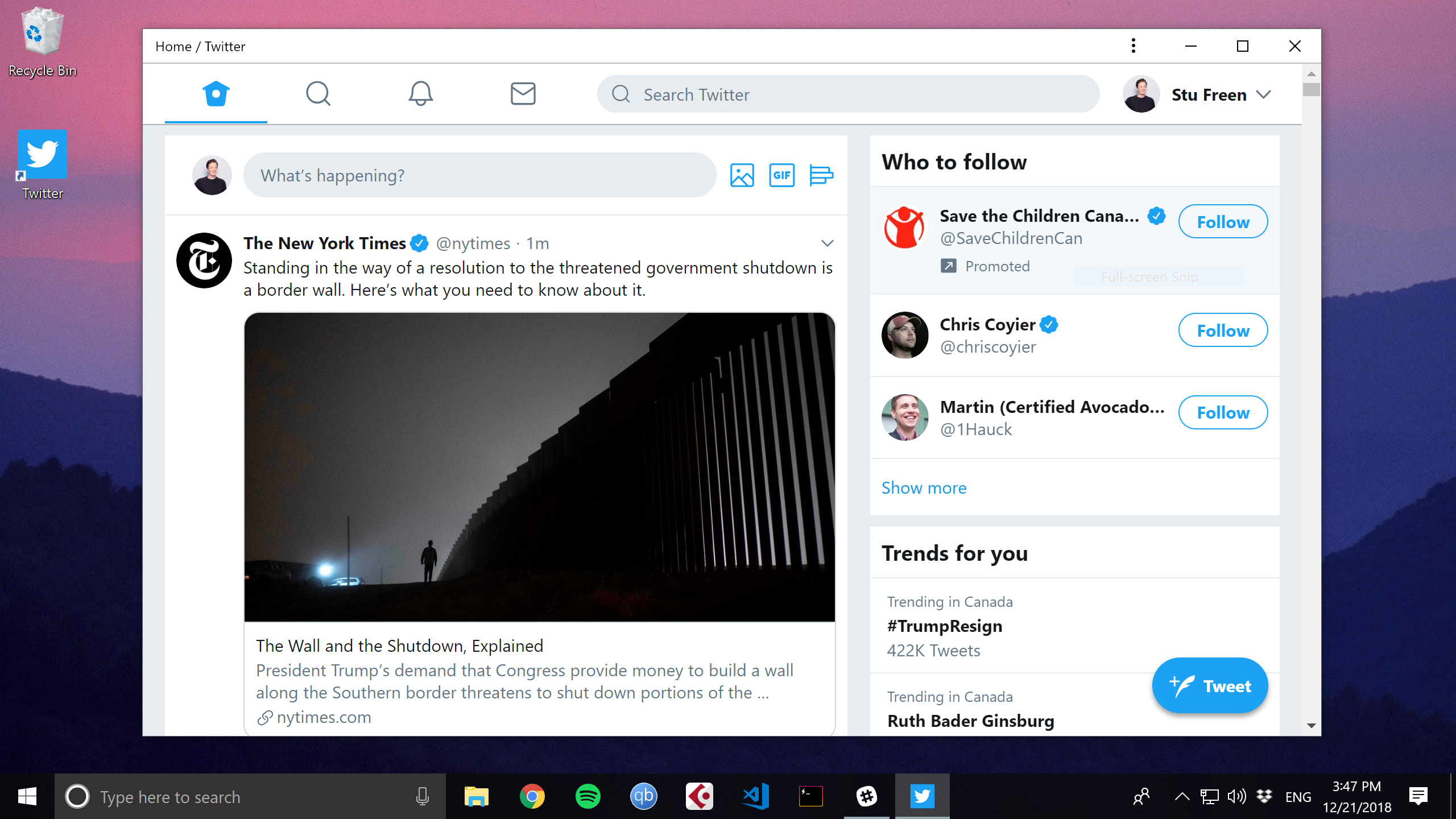Add a poll to the tweet
Viewport: 1456px width, 819px height.
tap(821, 175)
